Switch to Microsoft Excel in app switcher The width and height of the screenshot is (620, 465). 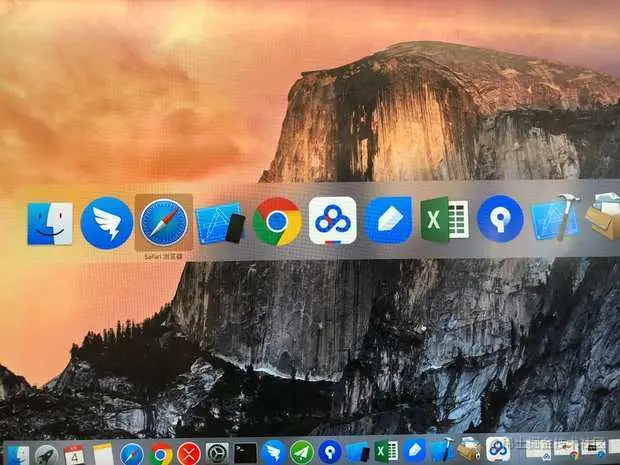click(x=444, y=219)
